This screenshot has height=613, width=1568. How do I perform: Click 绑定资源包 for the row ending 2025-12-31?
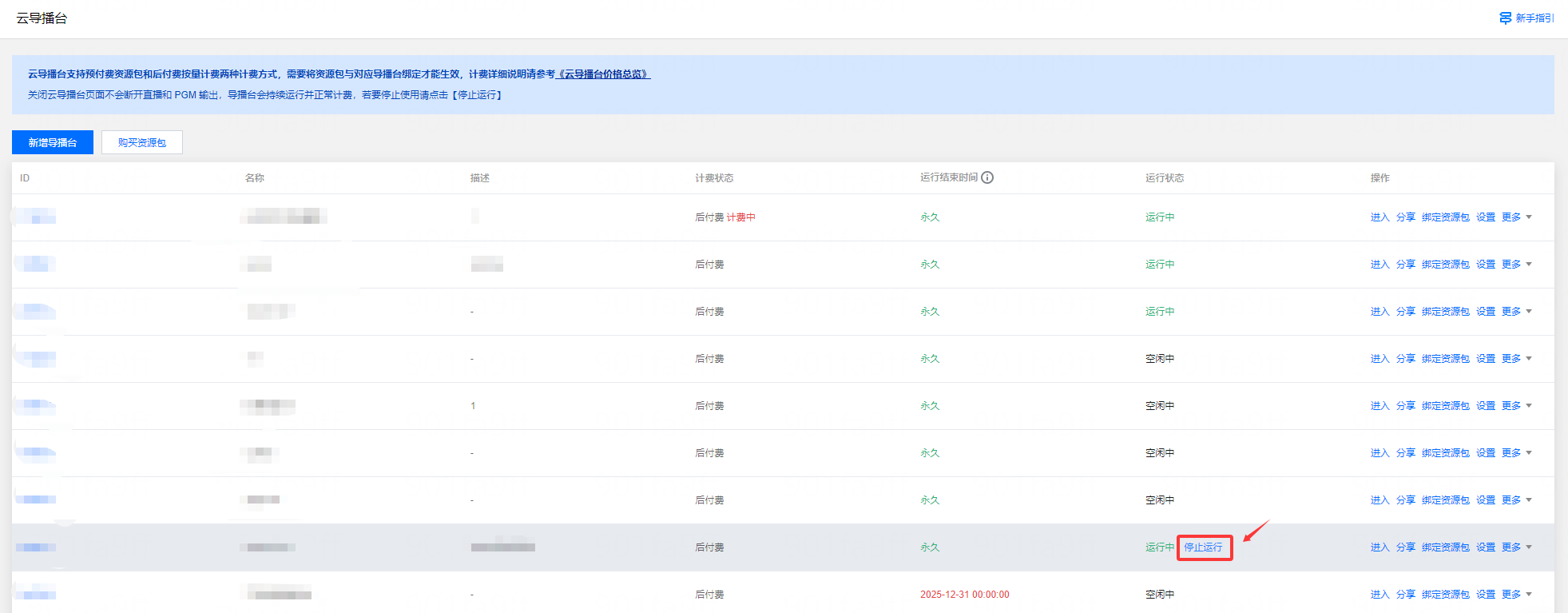point(1445,595)
